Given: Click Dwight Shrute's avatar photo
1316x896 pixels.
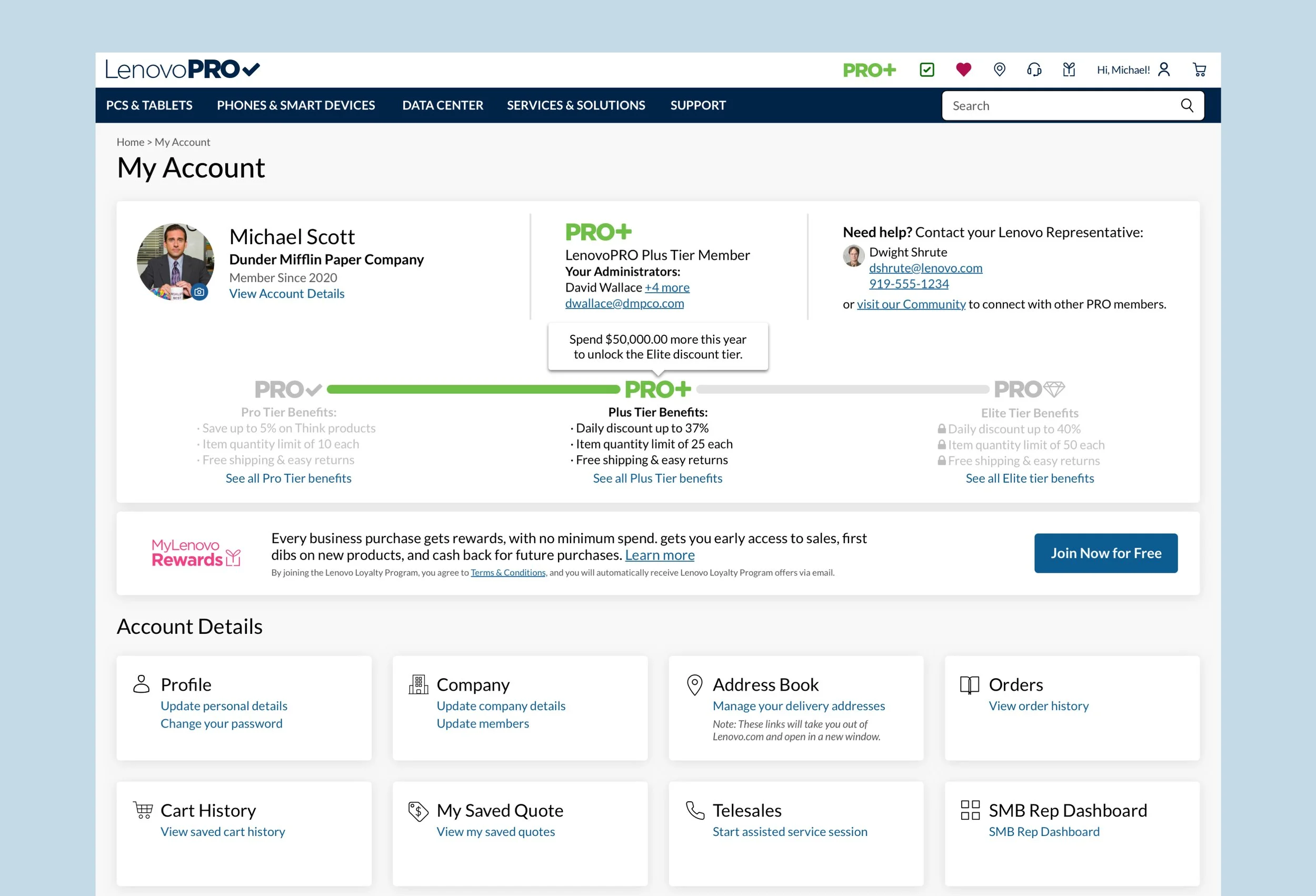Looking at the screenshot, I should click(x=853, y=256).
